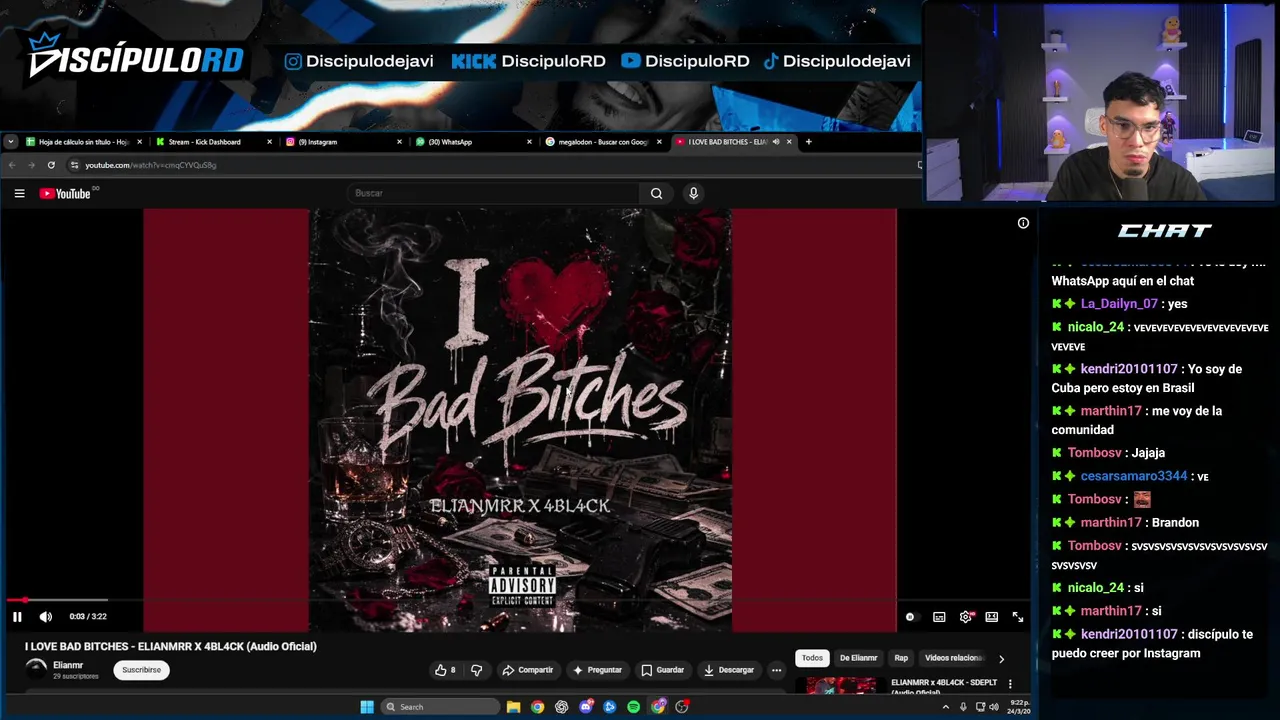Open the YouTube hamburger guide menu
Viewport: 1280px width, 720px height.
[19, 193]
